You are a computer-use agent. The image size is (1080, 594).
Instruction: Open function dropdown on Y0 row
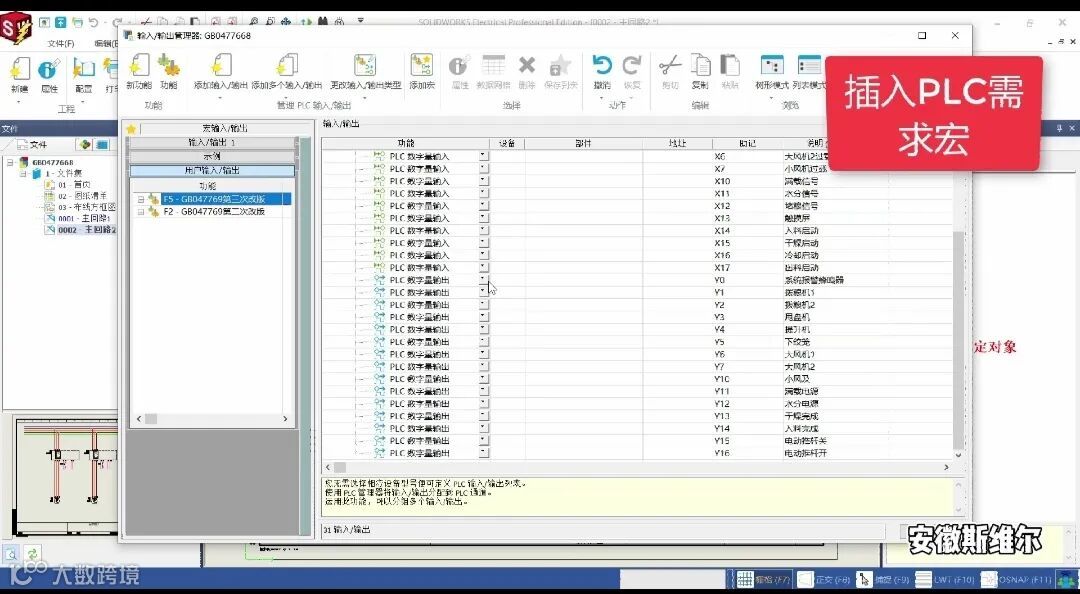click(484, 280)
